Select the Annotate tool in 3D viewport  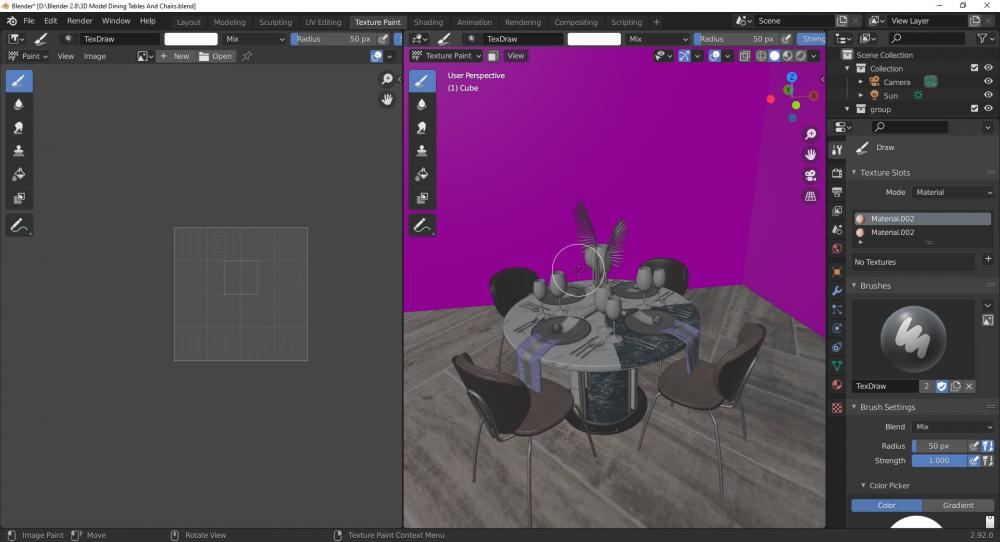[x=421, y=226]
